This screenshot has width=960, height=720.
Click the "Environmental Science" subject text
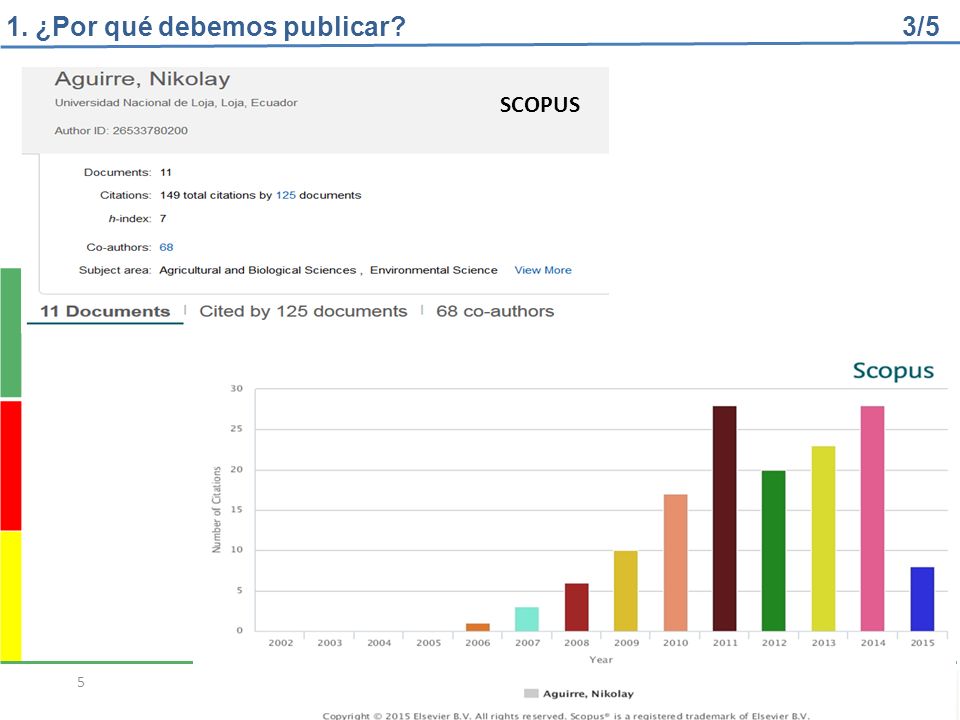433,270
